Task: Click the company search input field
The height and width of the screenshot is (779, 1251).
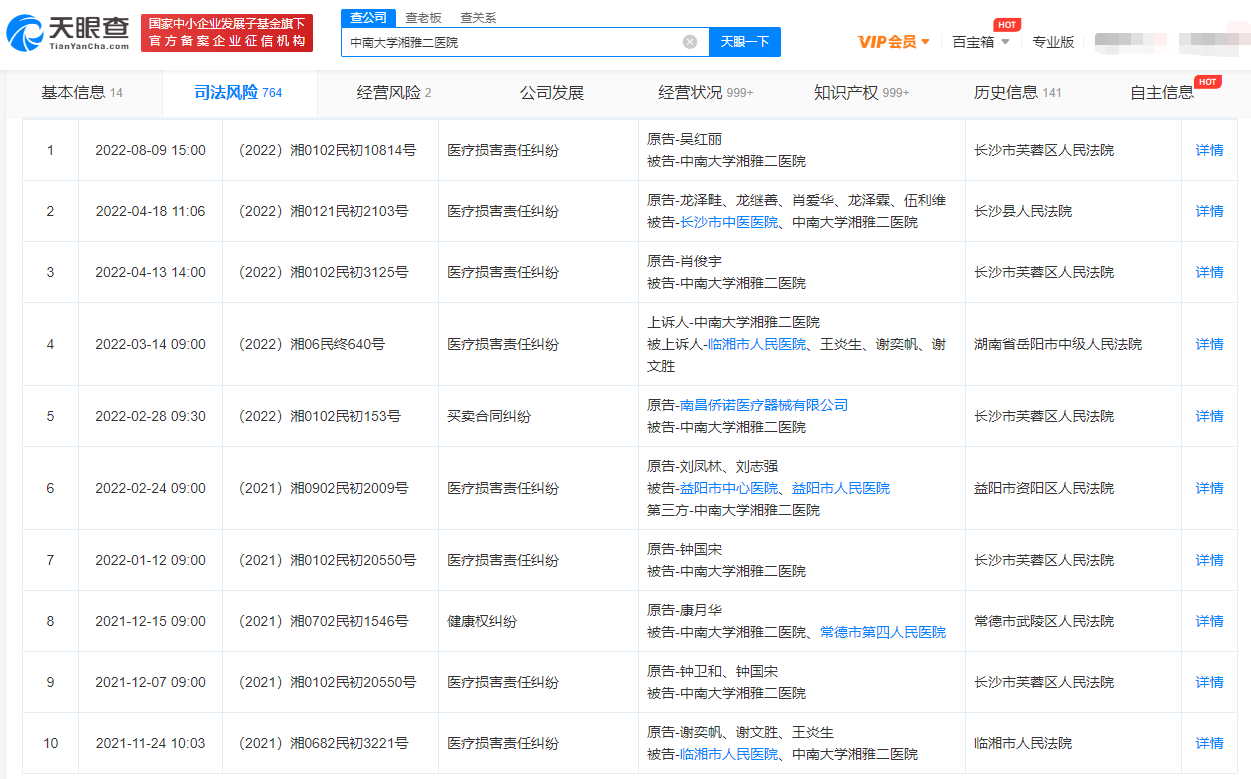Action: 512,42
